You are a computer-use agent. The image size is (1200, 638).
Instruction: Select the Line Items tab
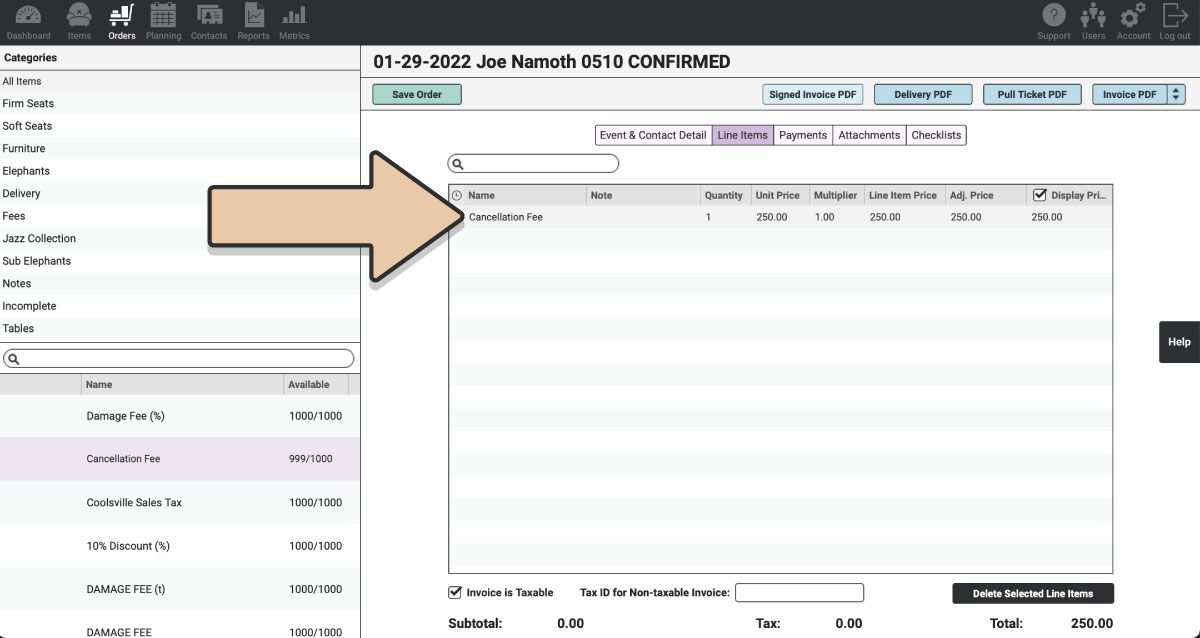[x=742, y=135]
